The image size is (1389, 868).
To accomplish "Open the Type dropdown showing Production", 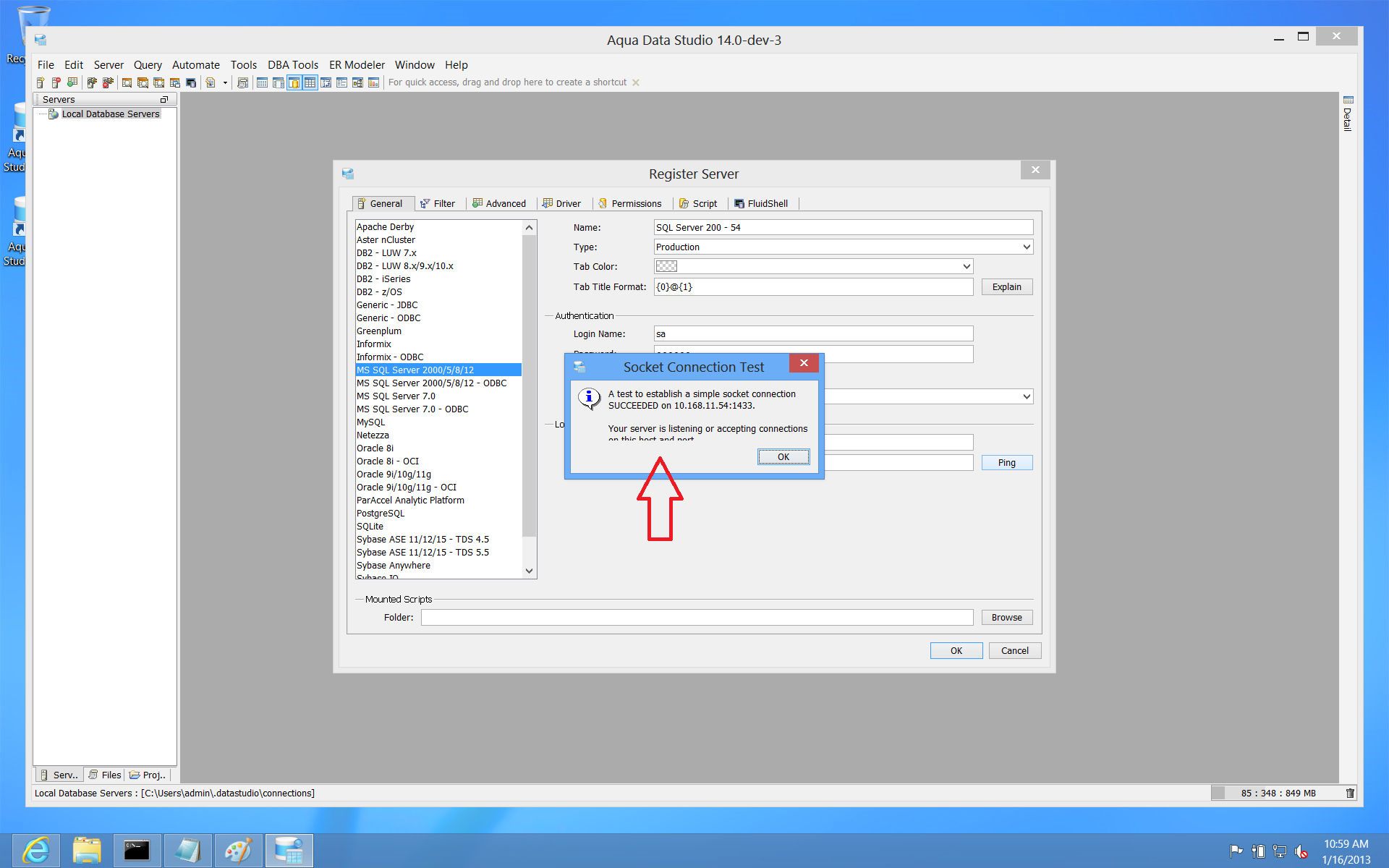I will pos(1026,247).
